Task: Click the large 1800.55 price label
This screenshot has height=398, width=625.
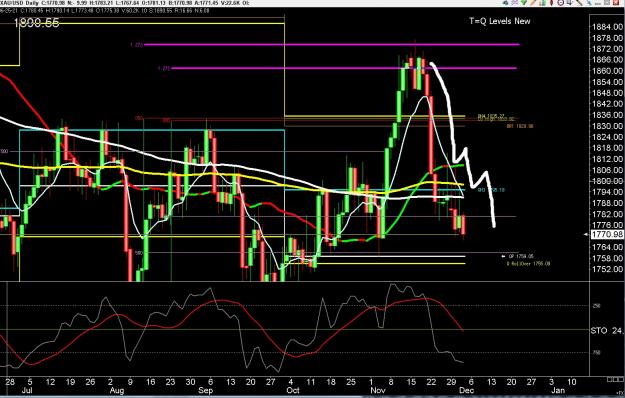Action: coord(37,23)
